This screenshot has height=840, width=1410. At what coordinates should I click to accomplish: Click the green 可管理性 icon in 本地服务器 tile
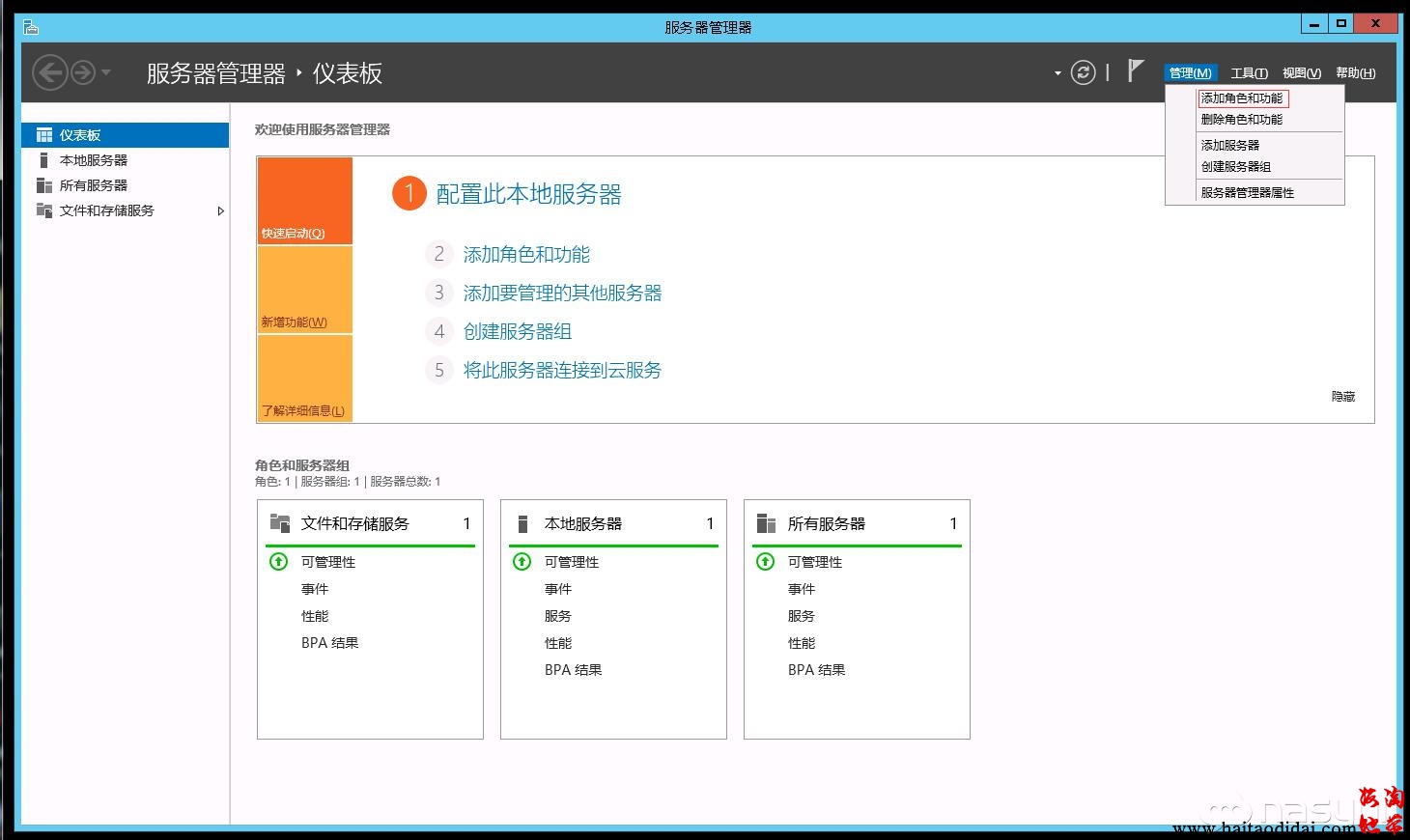tap(522, 561)
